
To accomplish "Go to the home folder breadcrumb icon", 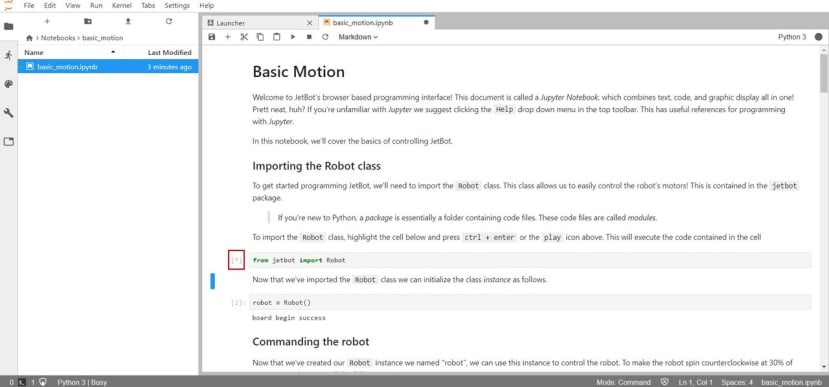I will click(29, 38).
